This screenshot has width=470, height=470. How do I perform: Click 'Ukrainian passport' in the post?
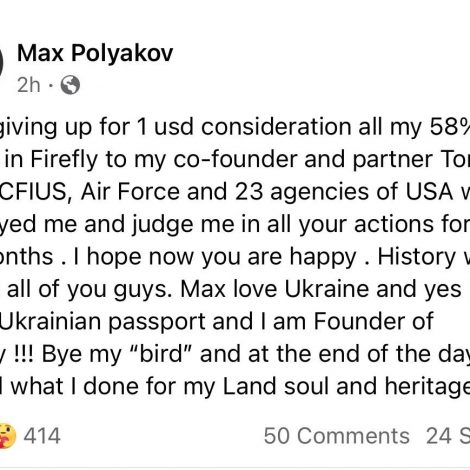coord(102,322)
